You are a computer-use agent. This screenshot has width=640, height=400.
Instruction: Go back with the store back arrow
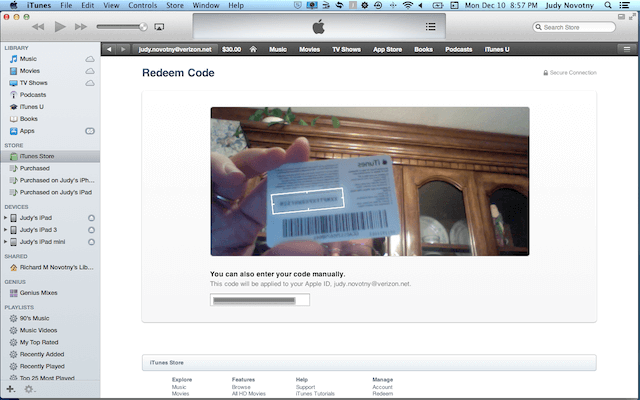pos(109,49)
